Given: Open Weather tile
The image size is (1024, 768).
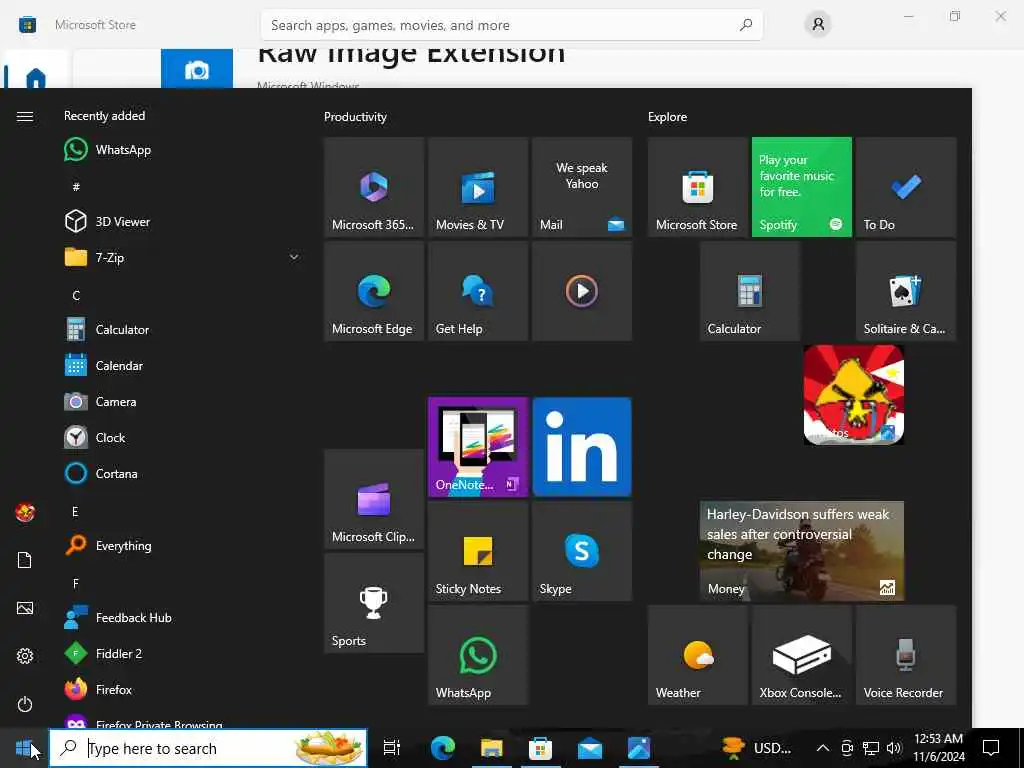Looking at the screenshot, I should pyautogui.click(x=698, y=655).
